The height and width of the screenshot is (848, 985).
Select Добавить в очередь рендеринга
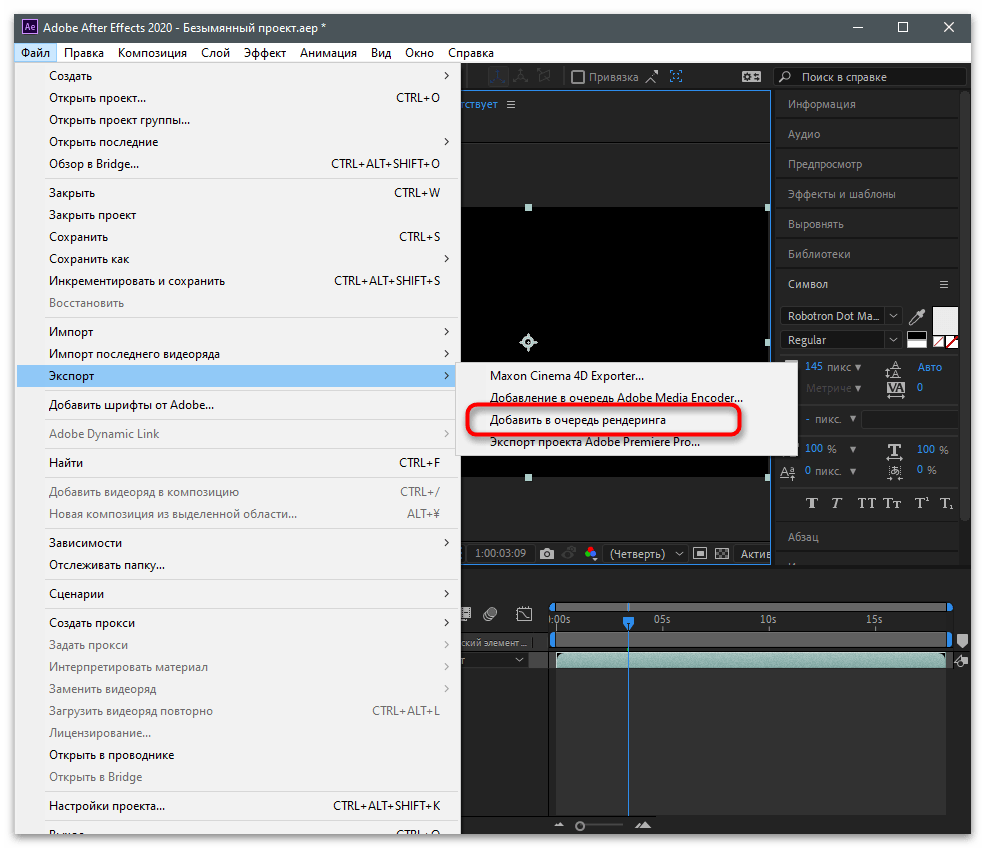click(577, 420)
